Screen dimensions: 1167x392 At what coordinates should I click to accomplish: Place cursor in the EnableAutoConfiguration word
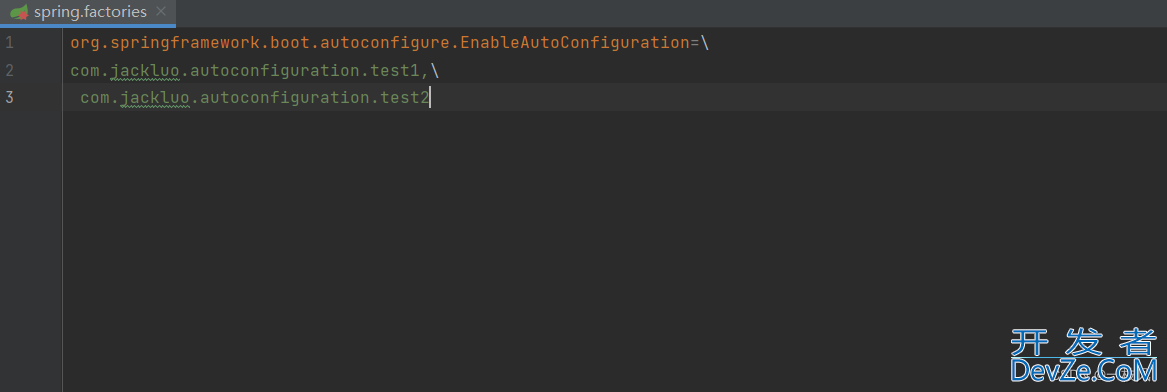click(x=575, y=43)
